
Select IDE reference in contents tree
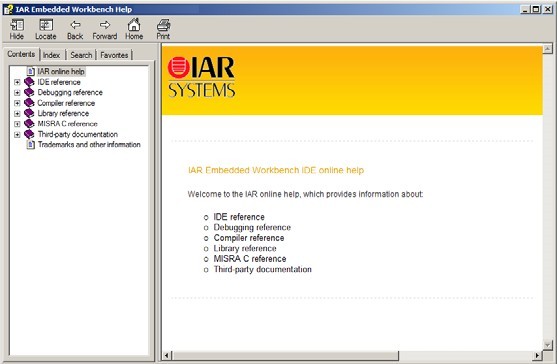coord(59,82)
